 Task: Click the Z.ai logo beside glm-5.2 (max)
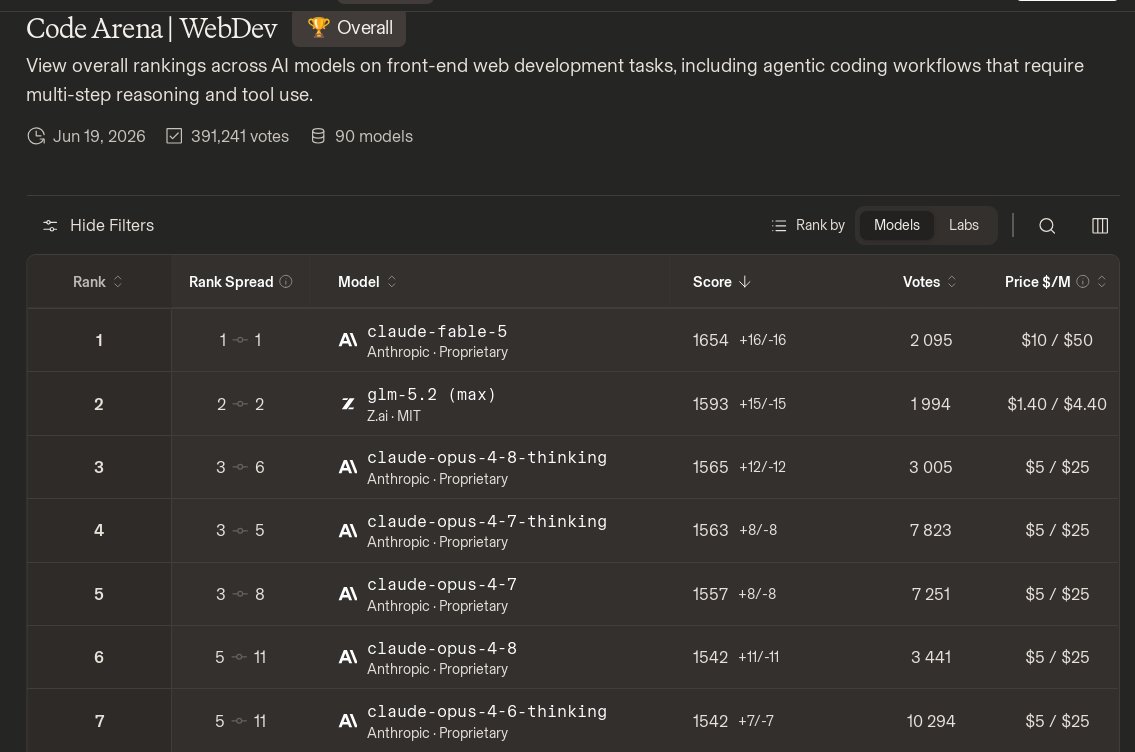coord(348,404)
